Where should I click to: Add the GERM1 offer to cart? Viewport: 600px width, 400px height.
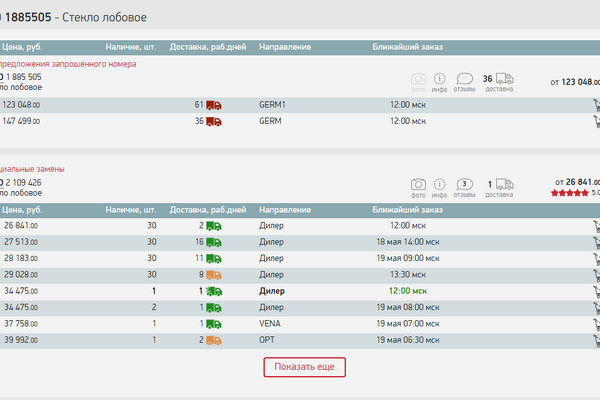tap(596, 105)
